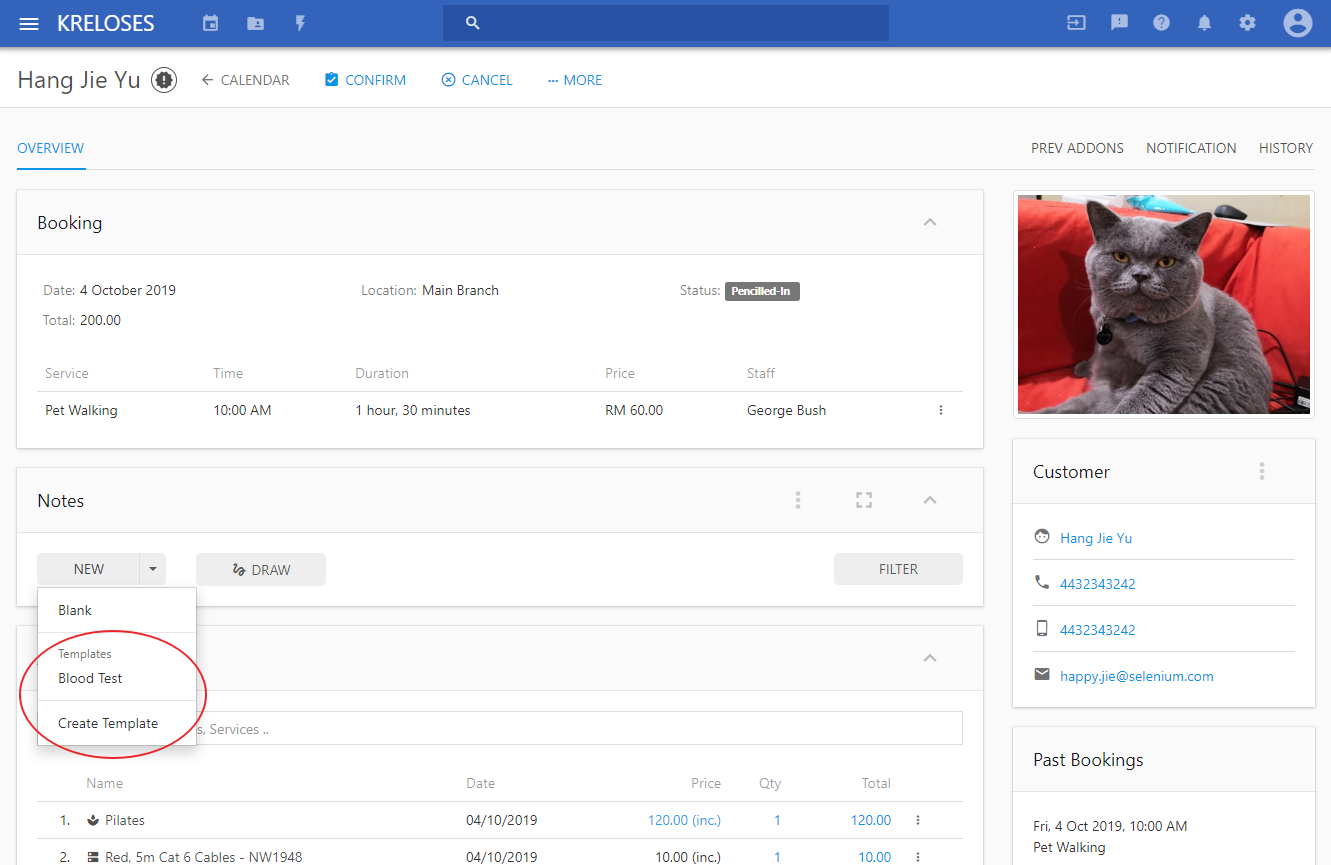The image size is (1331, 865).
Task: Collapse the Notes panel
Action: coord(930,500)
